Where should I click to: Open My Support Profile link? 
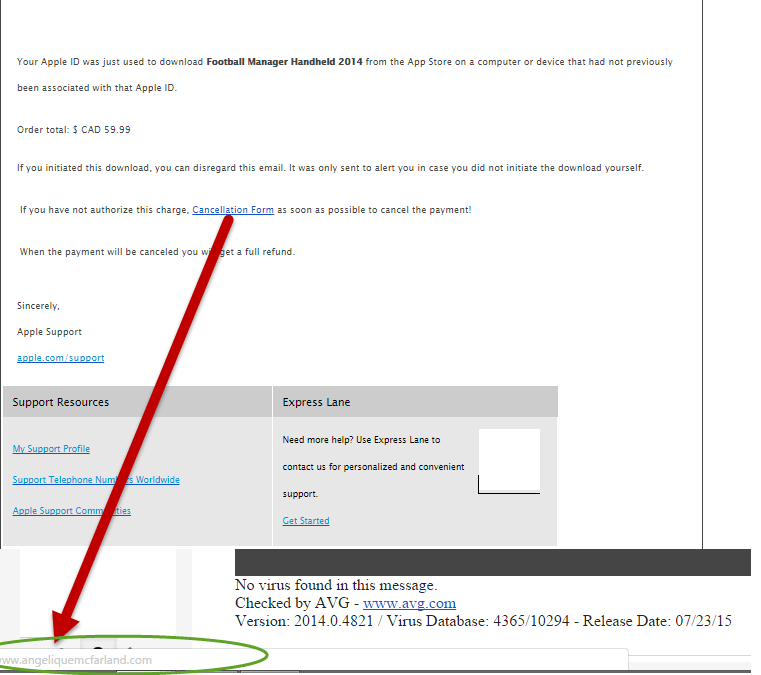(51, 449)
